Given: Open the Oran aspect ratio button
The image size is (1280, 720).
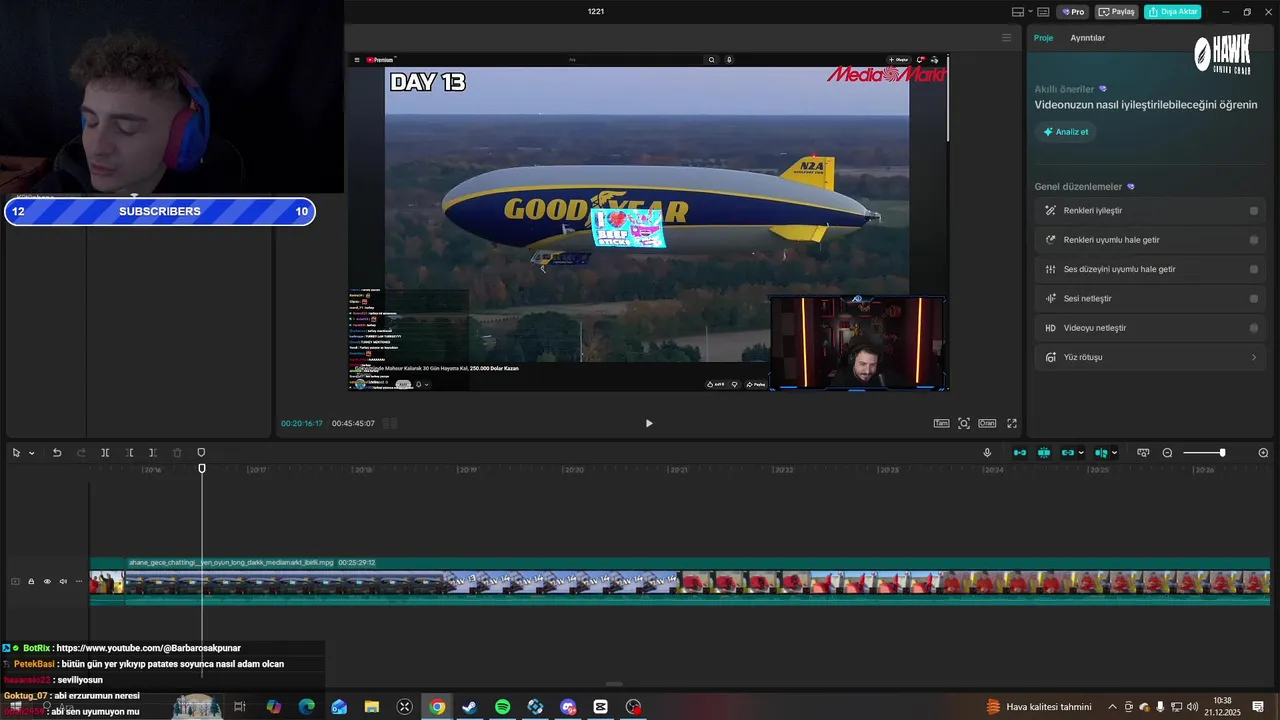Looking at the screenshot, I should [x=987, y=423].
